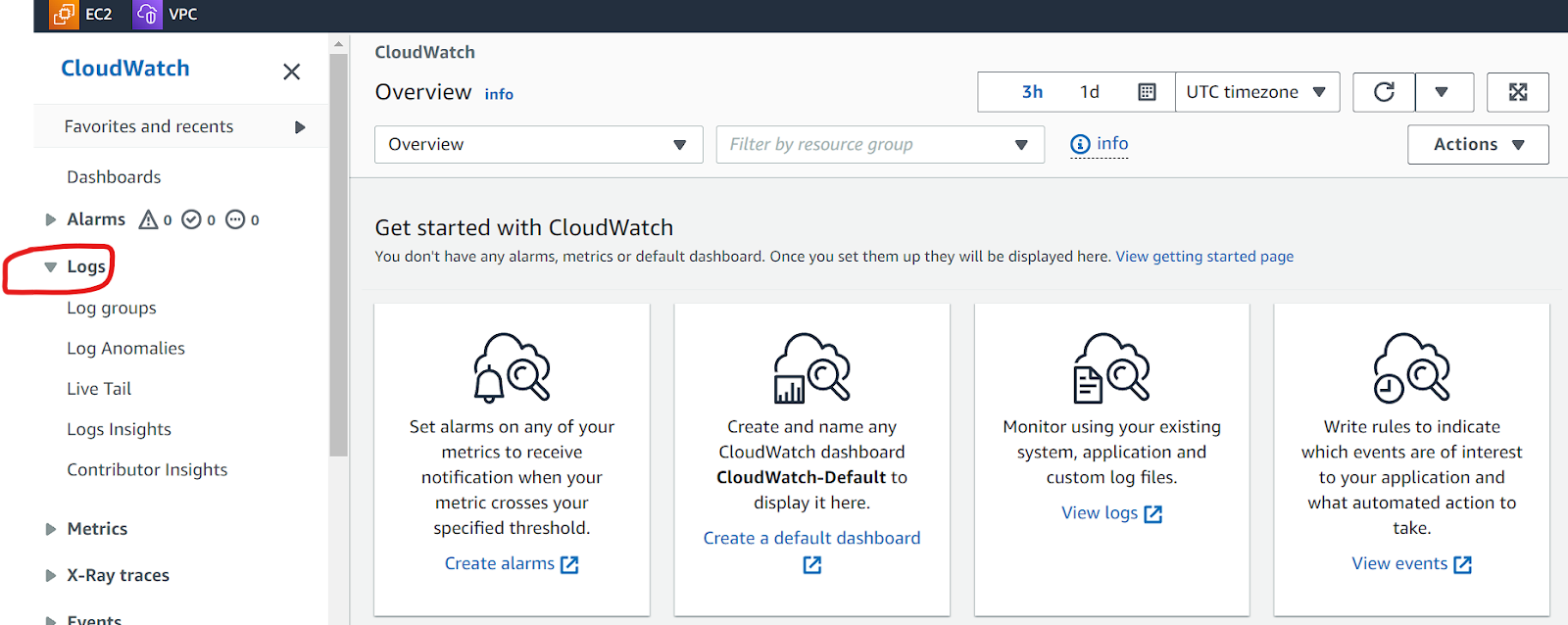This screenshot has width=1568, height=625.
Task: Open the VPC service shortcut icon
Action: [x=147, y=14]
